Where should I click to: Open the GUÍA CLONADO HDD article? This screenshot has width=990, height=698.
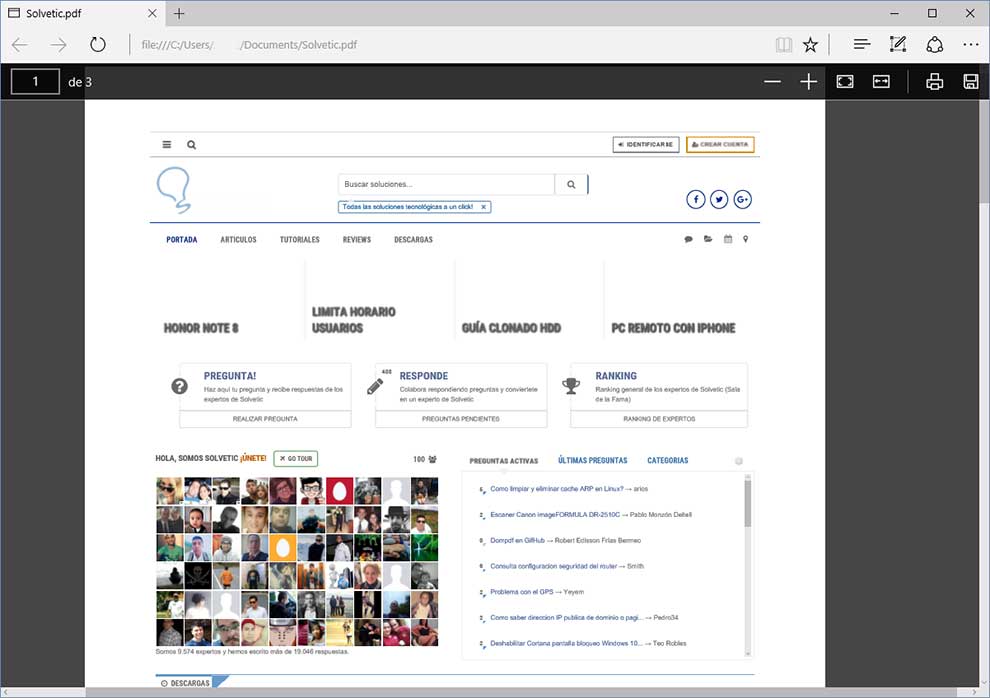(511, 328)
